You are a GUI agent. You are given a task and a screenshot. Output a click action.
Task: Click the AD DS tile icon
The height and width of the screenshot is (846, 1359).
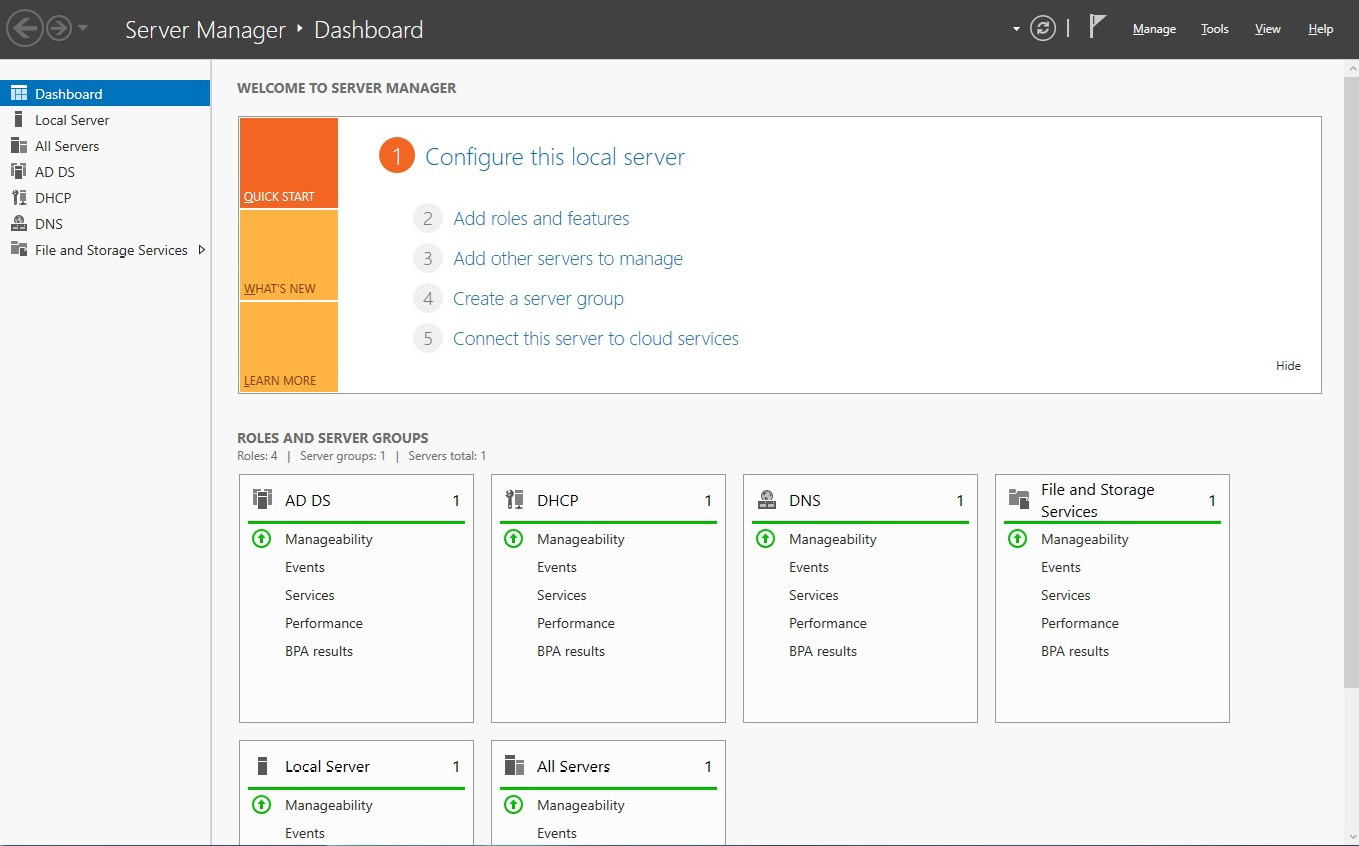click(262, 499)
